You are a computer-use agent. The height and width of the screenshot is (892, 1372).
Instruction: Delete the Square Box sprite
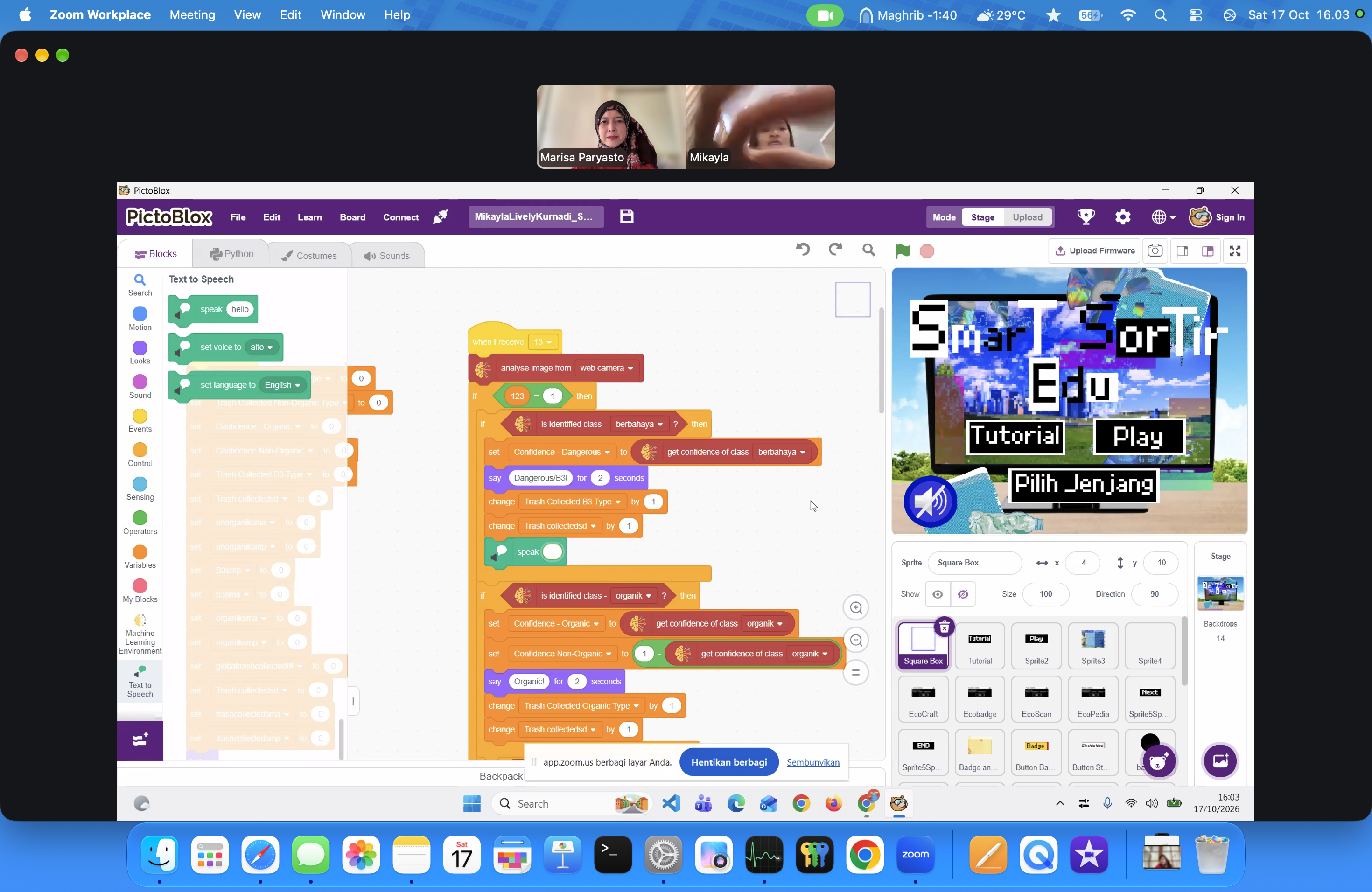coord(944,627)
